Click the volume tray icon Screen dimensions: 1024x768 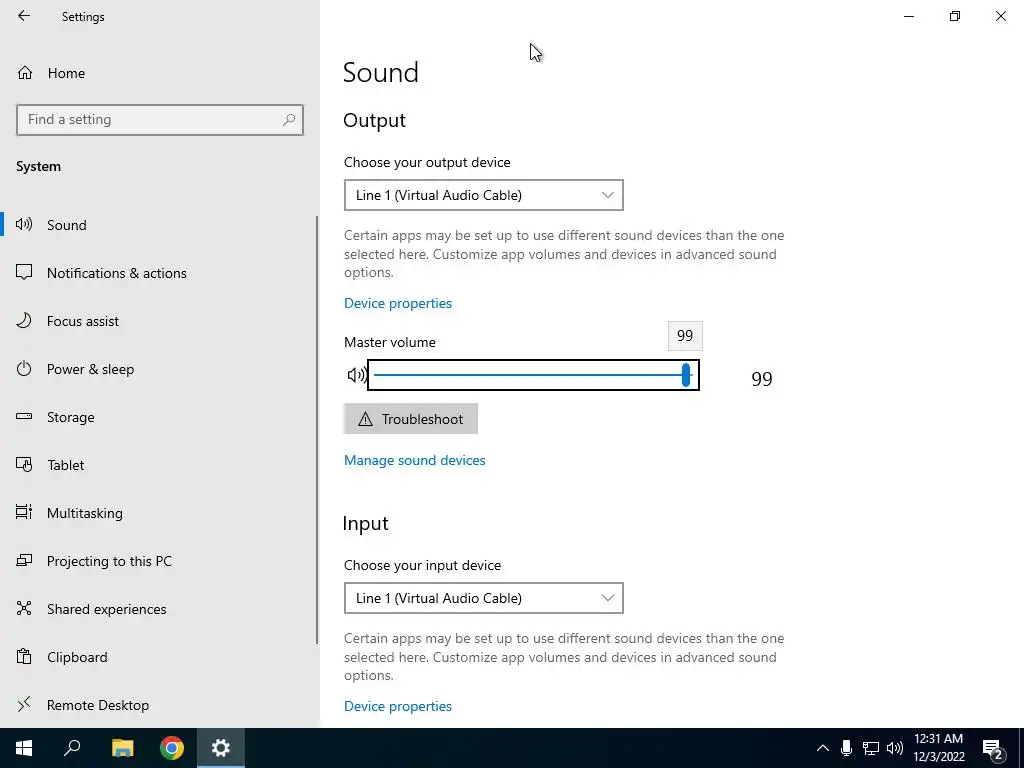(895, 748)
